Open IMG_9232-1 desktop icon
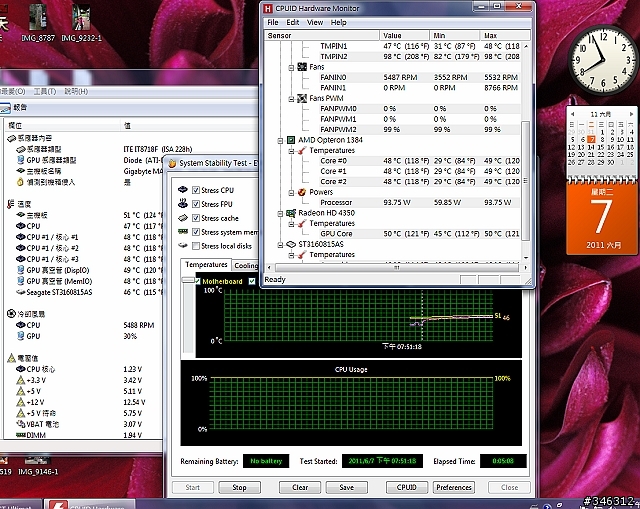 (81, 22)
